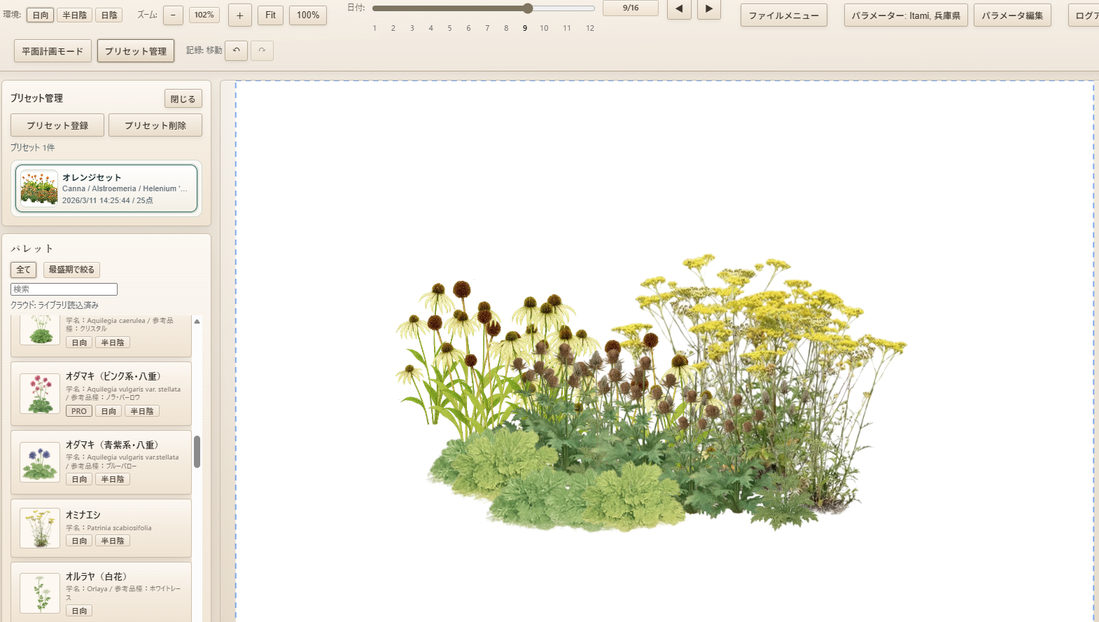This screenshot has height=622, width=1099.
Task: Click the プリセット登録 button
Action: 57,125
